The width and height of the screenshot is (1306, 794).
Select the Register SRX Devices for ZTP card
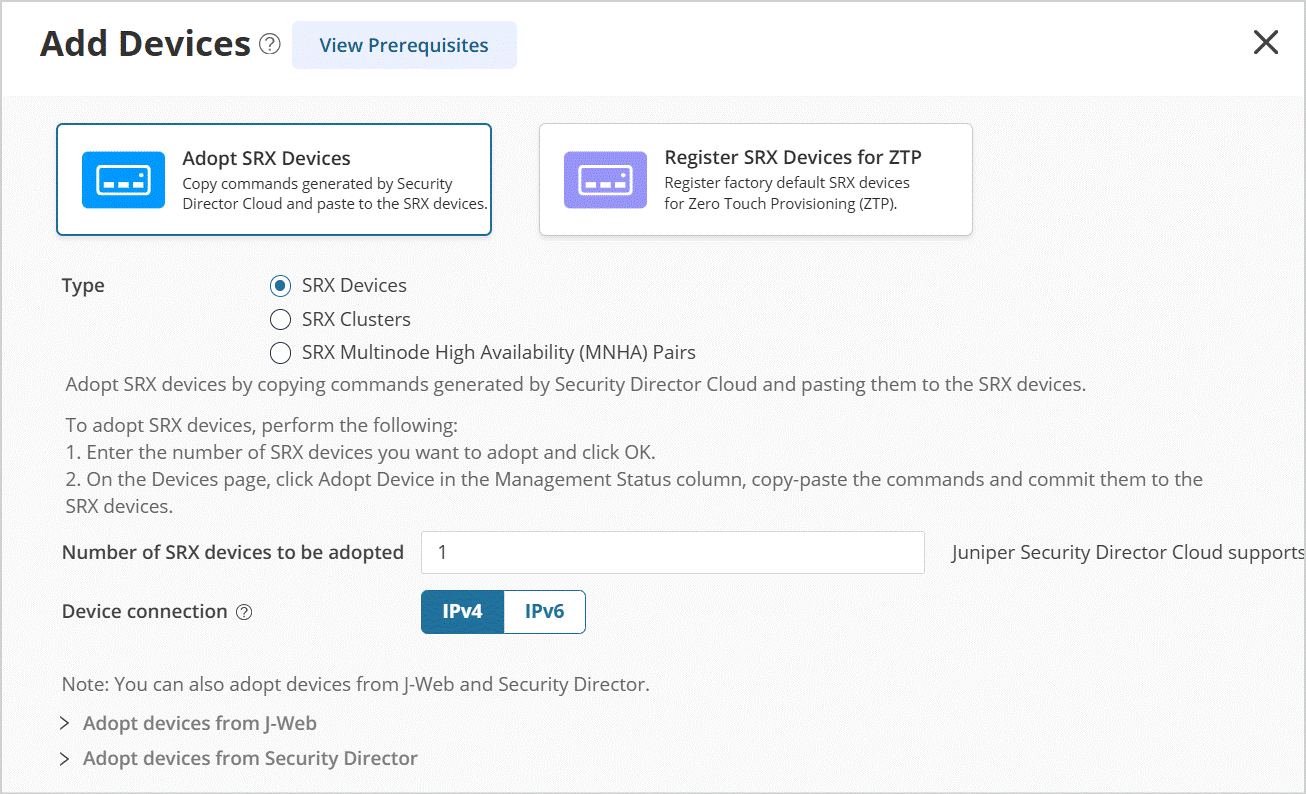click(x=755, y=180)
